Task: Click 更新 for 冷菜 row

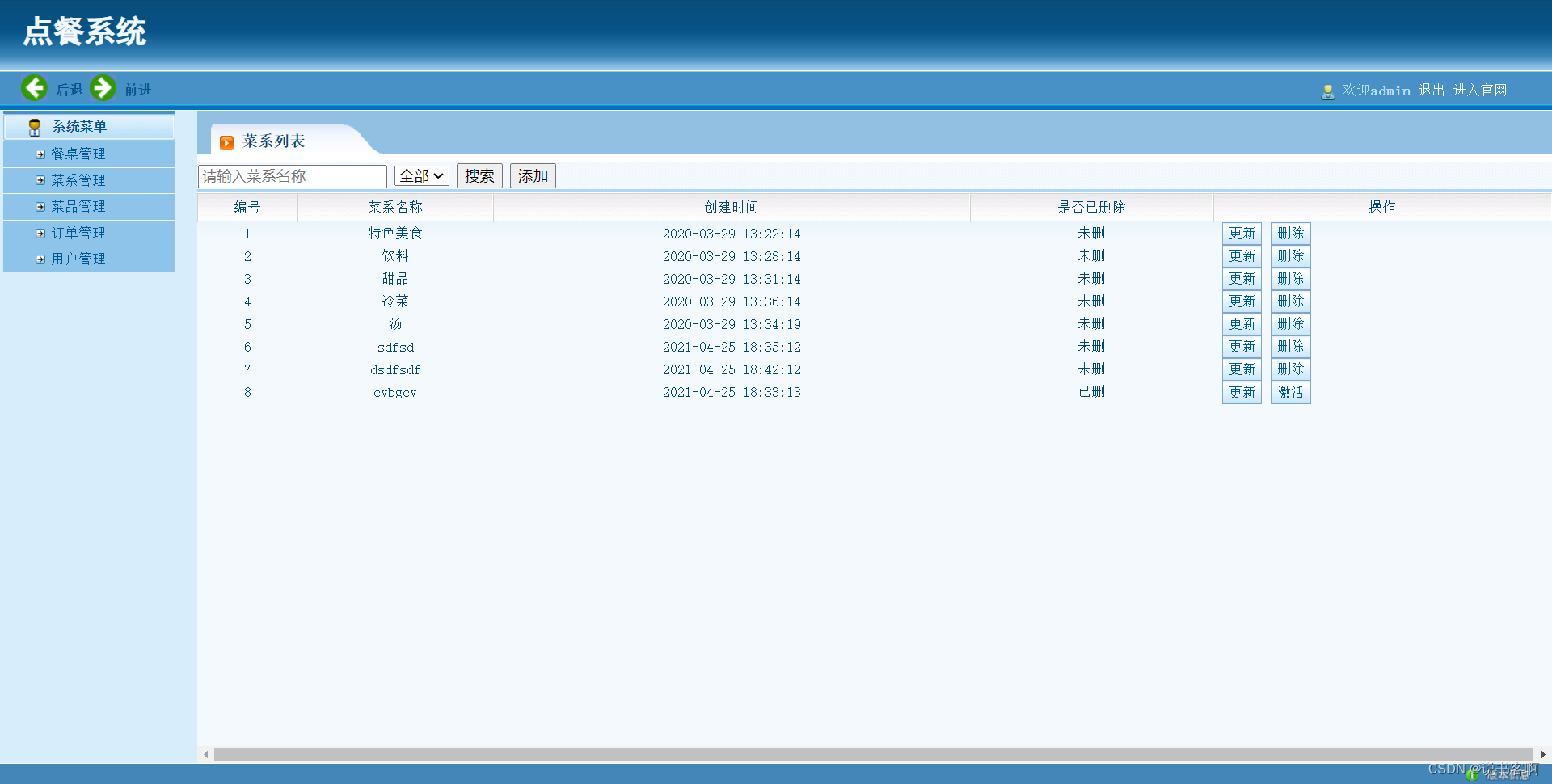Action: 1242,301
